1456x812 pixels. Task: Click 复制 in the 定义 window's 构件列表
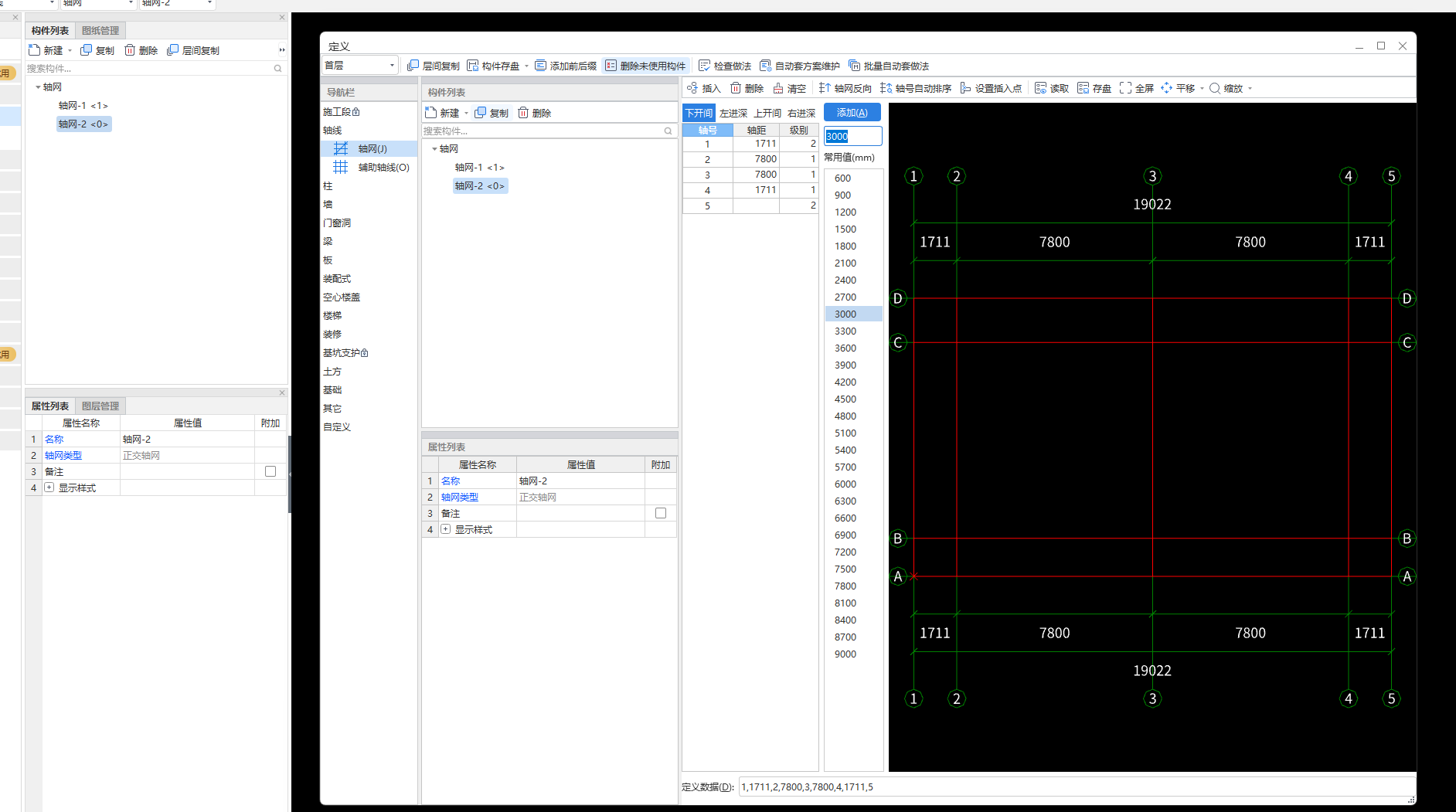(x=492, y=113)
